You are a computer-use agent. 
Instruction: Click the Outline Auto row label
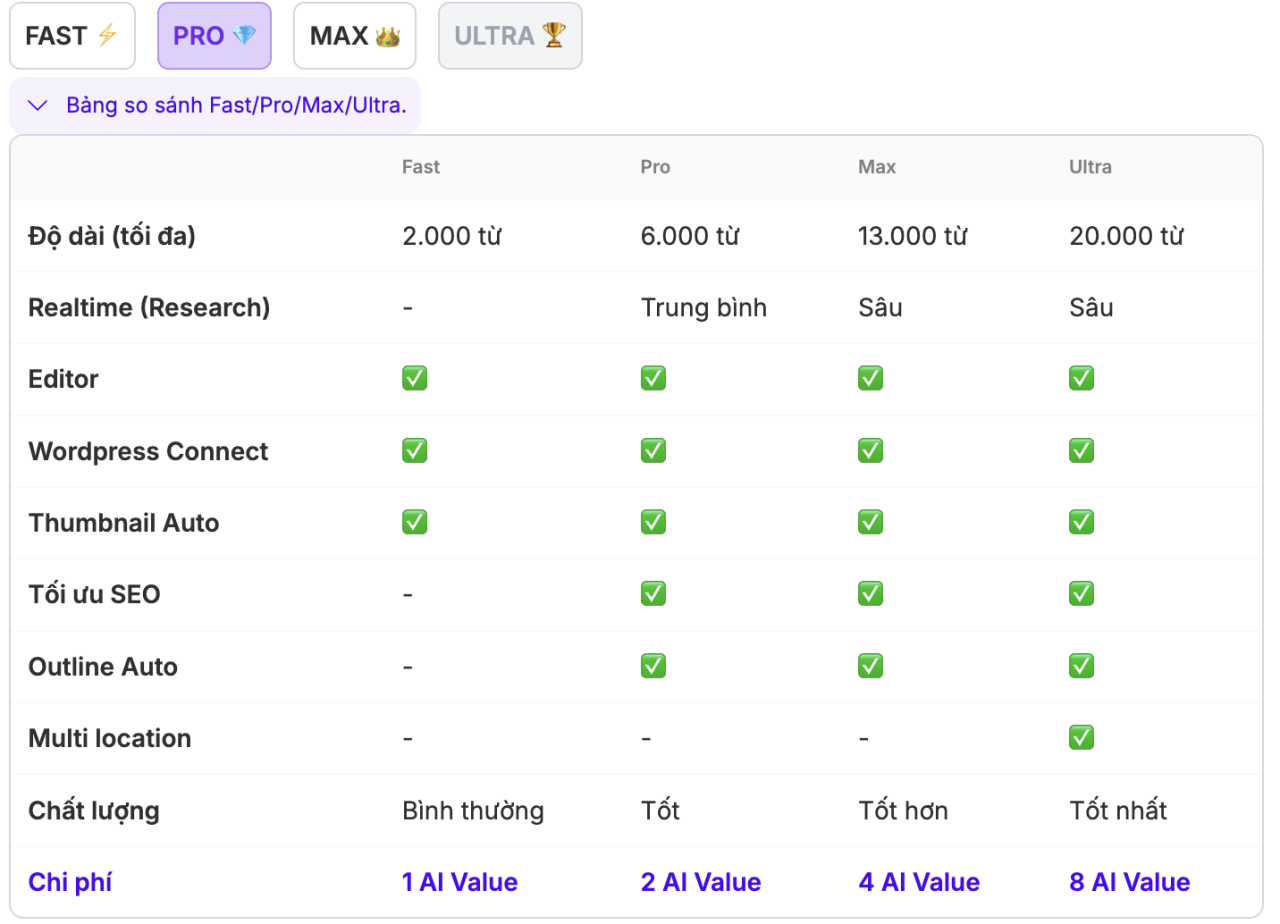(102, 667)
